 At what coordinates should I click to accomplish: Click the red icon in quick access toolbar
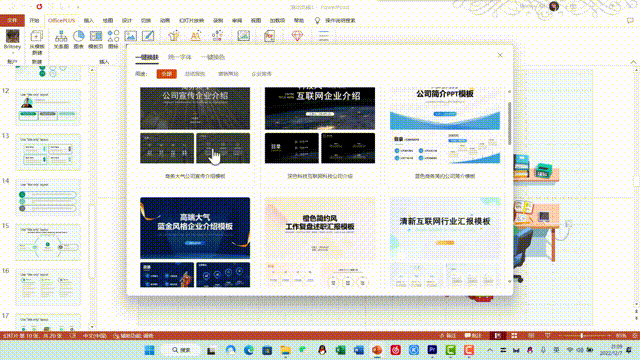click(39, 7)
